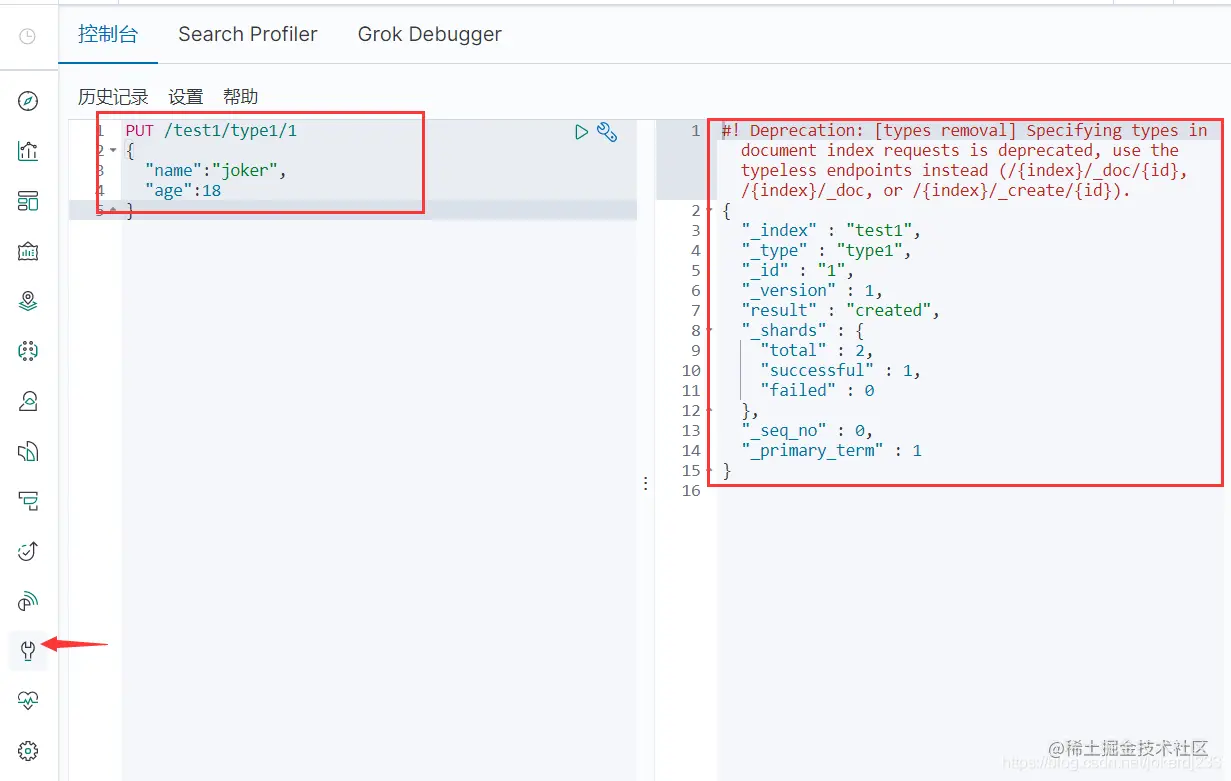Open Visualize from the chart sidebar icon
Image resolution: width=1231 pixels, height=781 pixels.
[x=28, y=151]
